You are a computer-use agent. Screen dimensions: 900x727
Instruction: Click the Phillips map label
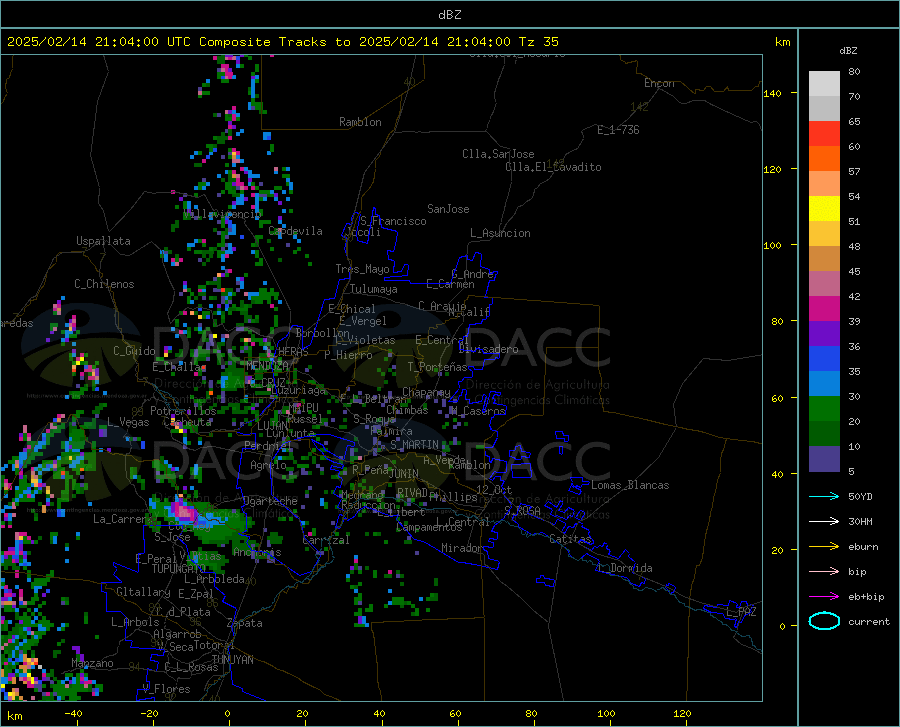(453, 496)
